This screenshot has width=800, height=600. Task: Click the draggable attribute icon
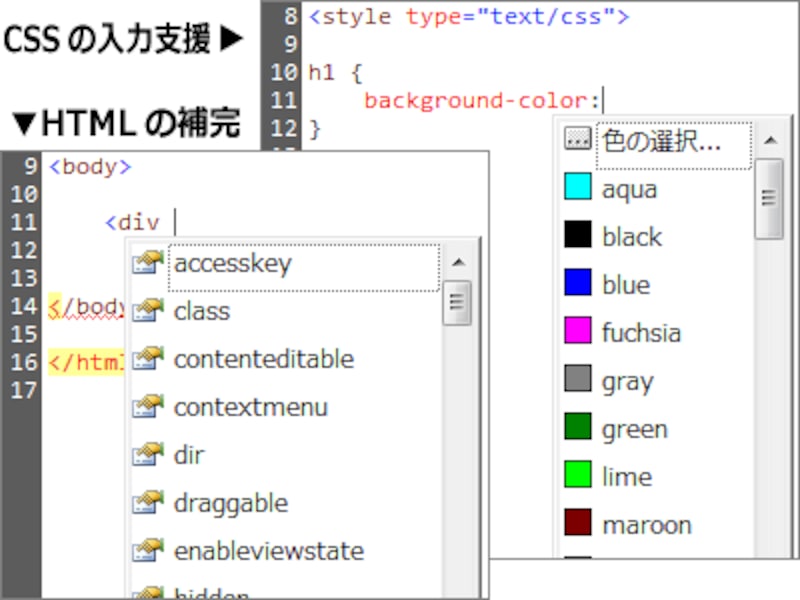148,503
